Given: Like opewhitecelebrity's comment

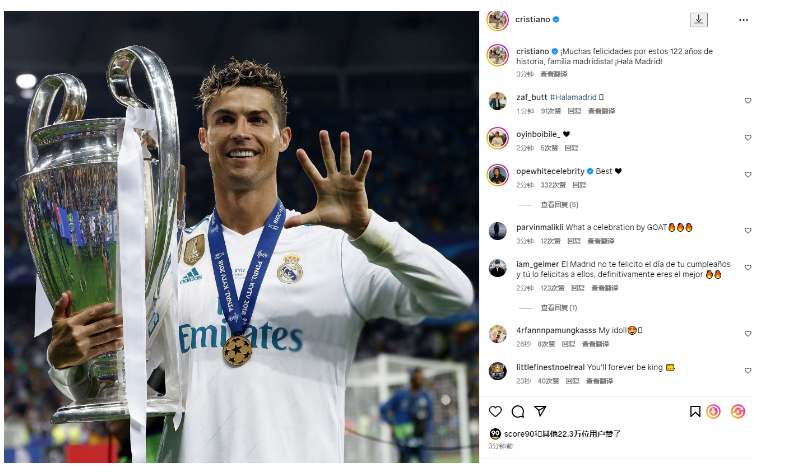Looking at the screenshot, I should [x=748, y=175].
